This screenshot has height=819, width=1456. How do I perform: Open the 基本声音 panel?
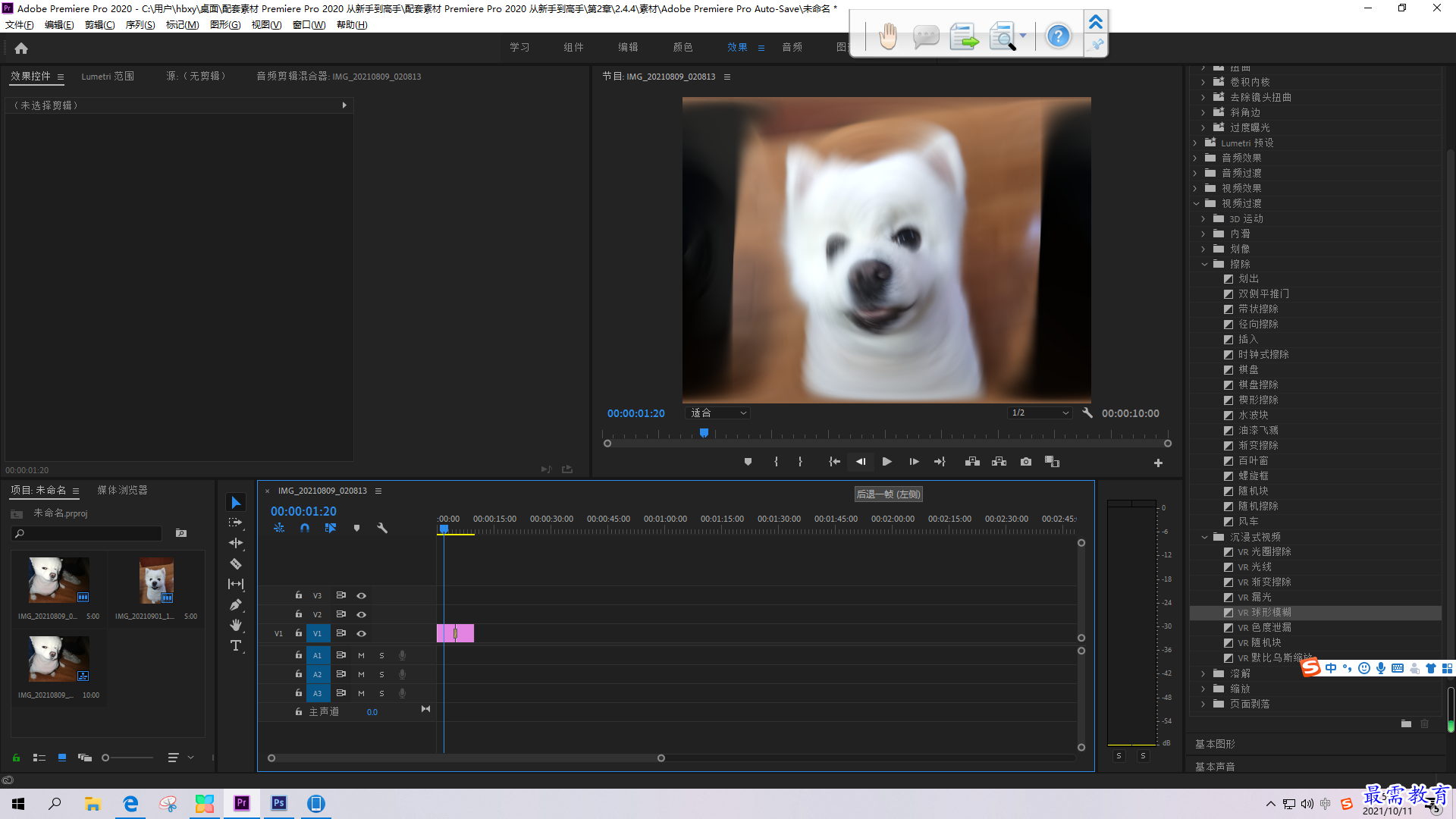(1215, 767)
